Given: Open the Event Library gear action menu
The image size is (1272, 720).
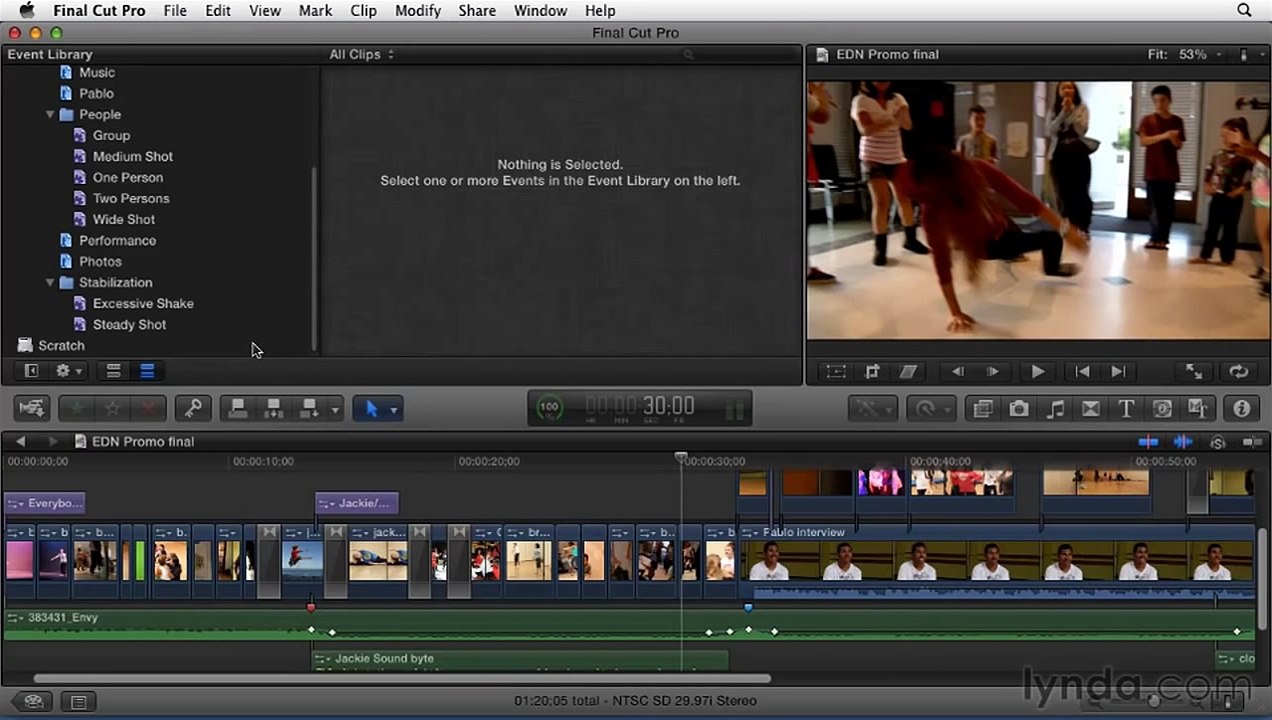Looking at the screenshot, I should click(69, 371).
